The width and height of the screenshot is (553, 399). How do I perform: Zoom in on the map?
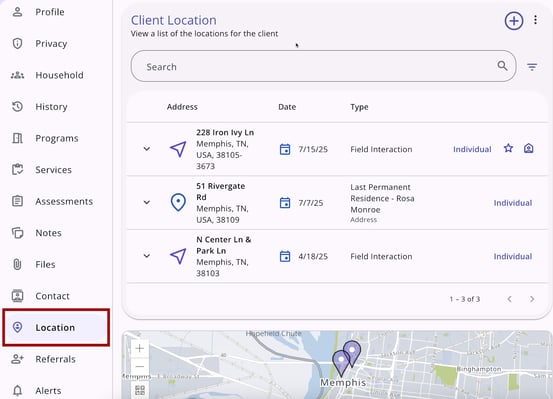[140, 349]
